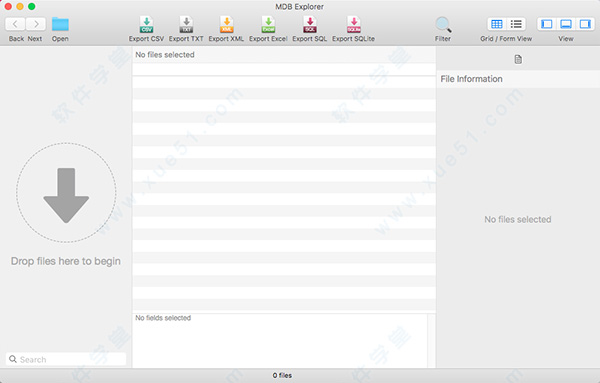
Task: Open the Filter magnifier tool
Action: tap(443, 25)
